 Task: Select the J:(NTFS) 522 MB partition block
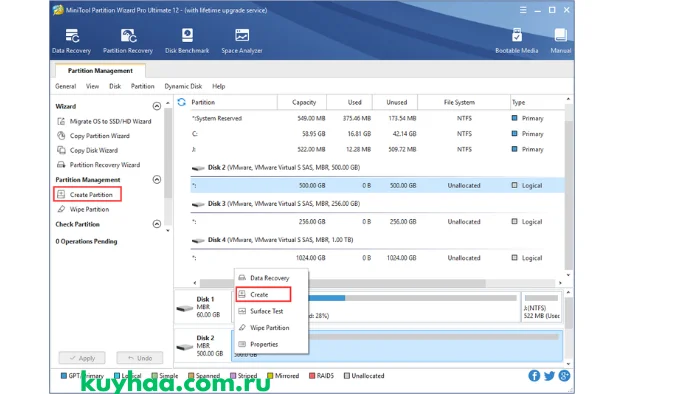pos(542,307)
